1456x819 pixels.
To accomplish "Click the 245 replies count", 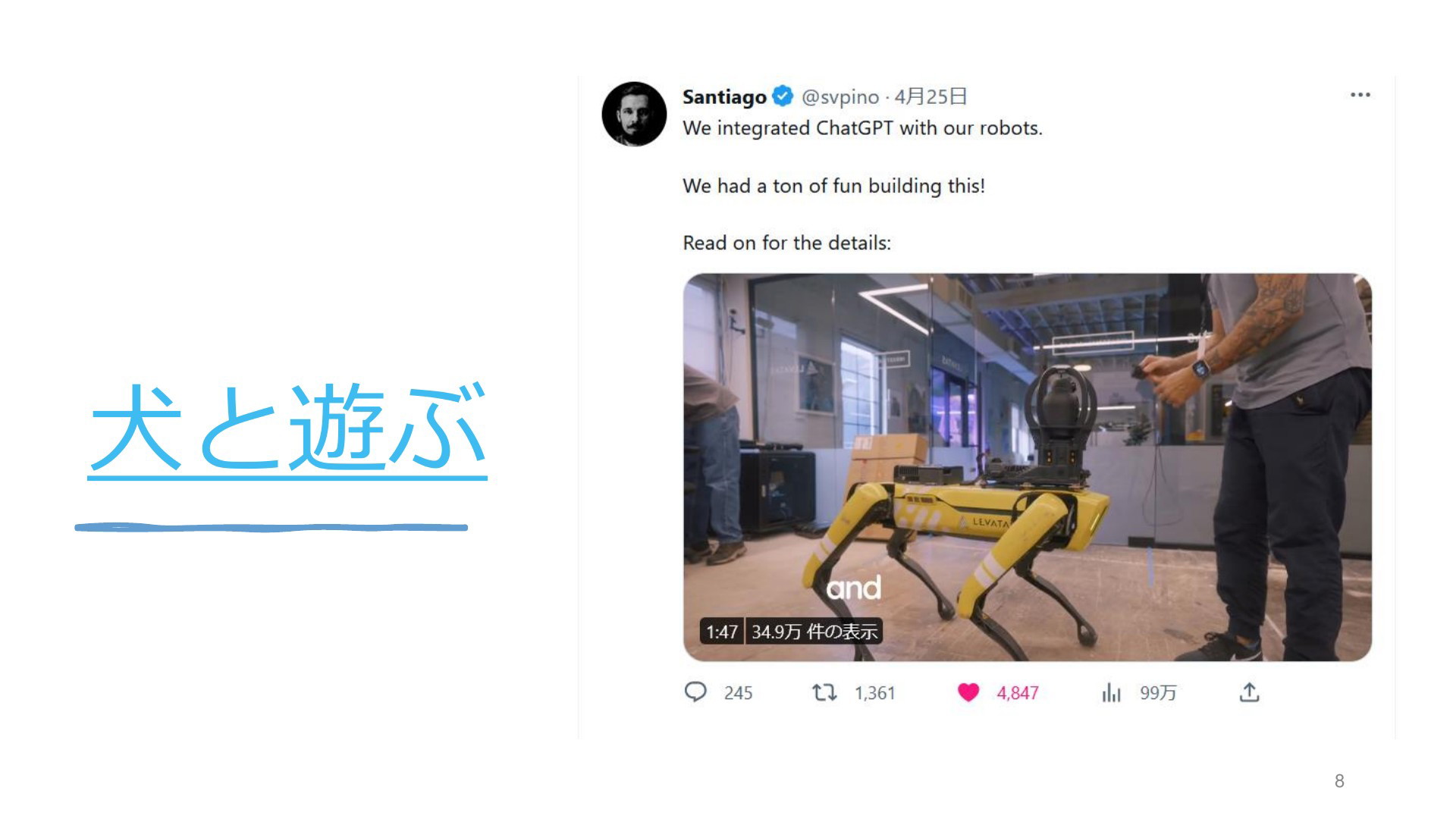I will click(x=738, y=693).
